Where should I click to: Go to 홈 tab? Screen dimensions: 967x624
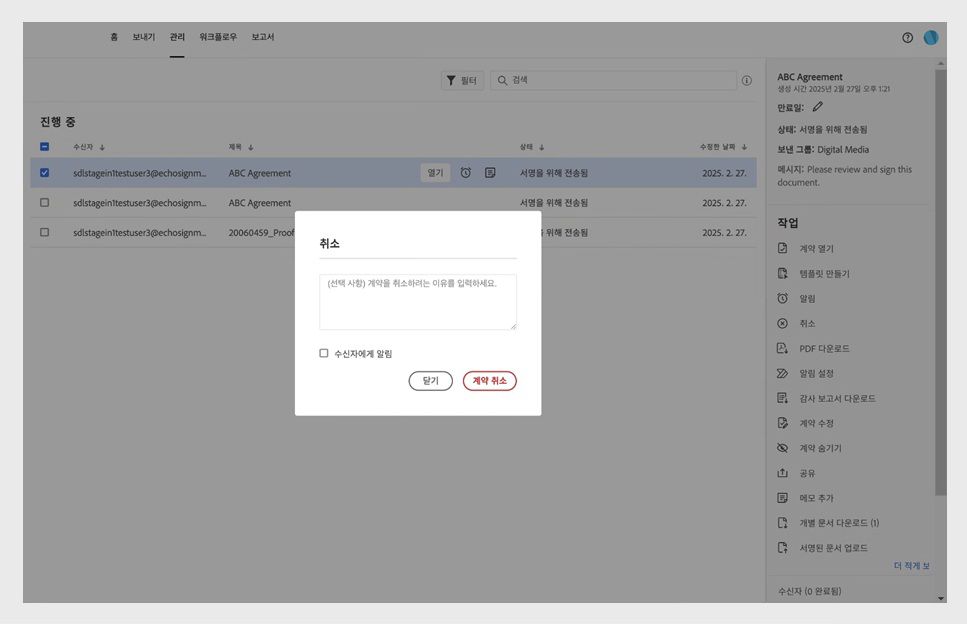tap(114, 37)
